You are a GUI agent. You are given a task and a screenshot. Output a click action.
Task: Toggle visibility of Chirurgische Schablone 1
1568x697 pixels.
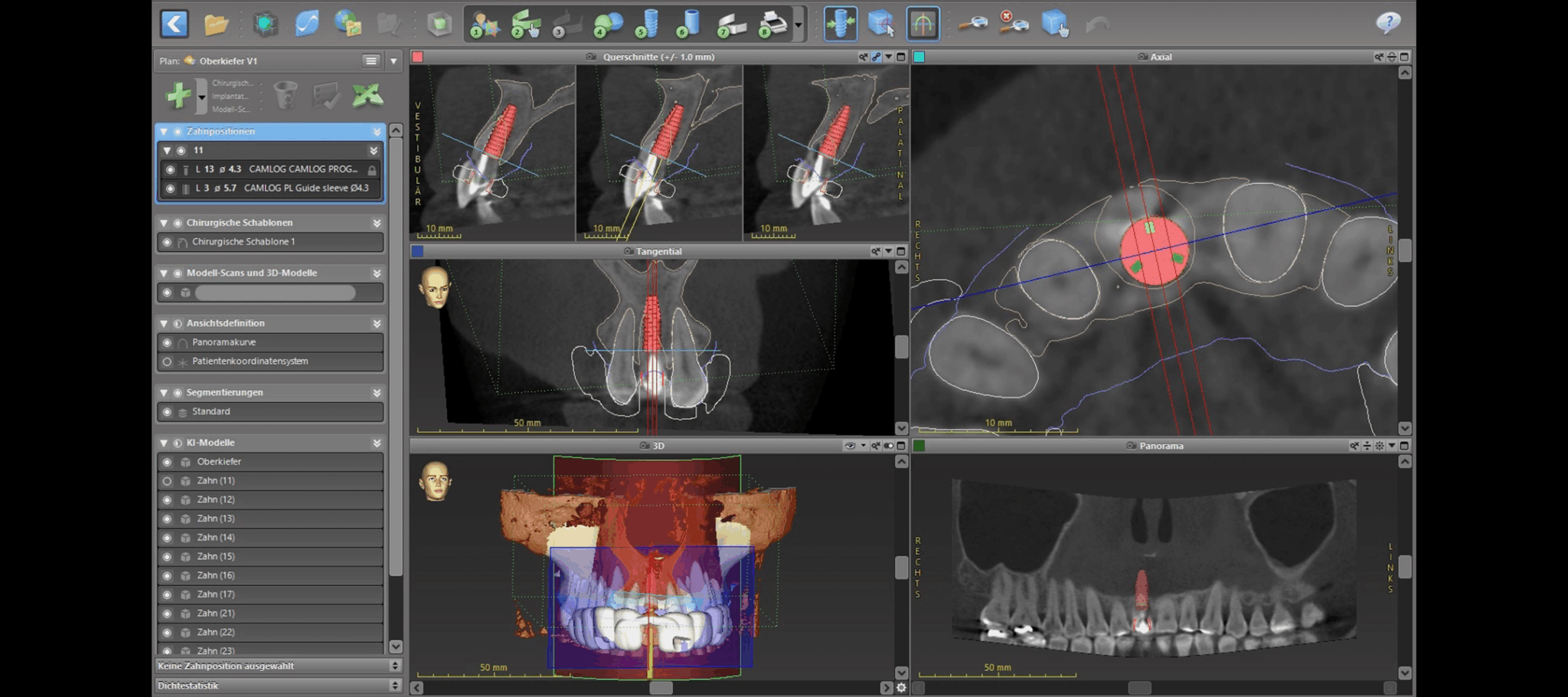click(167, 242)
